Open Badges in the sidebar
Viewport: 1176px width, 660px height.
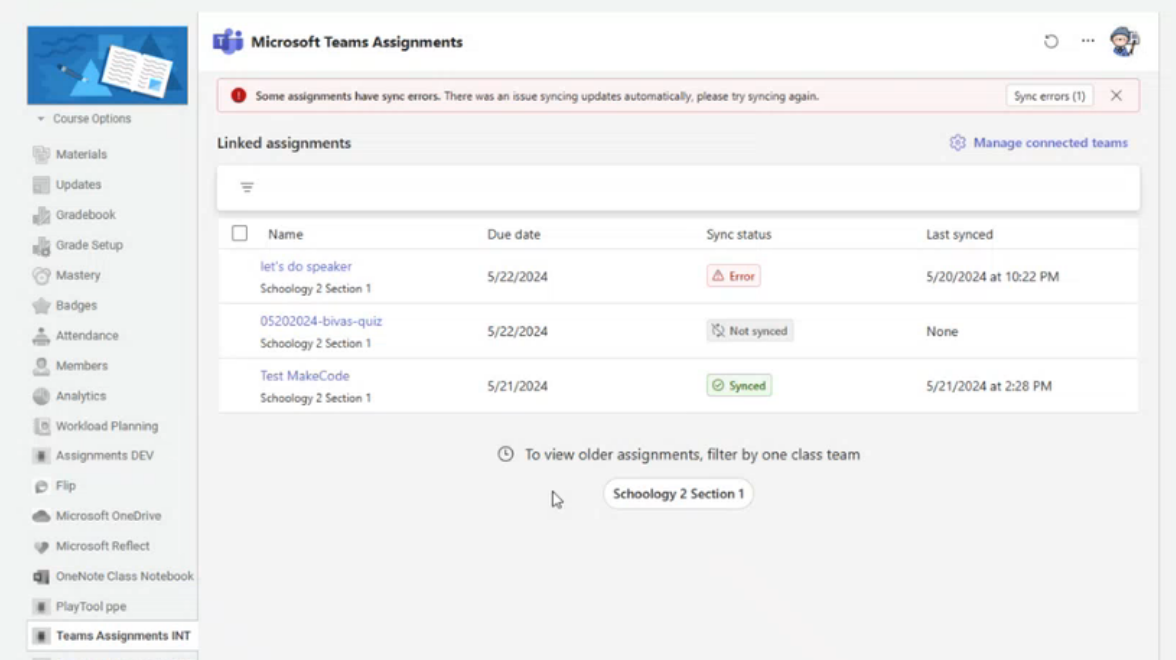click(x=76, y=305)
